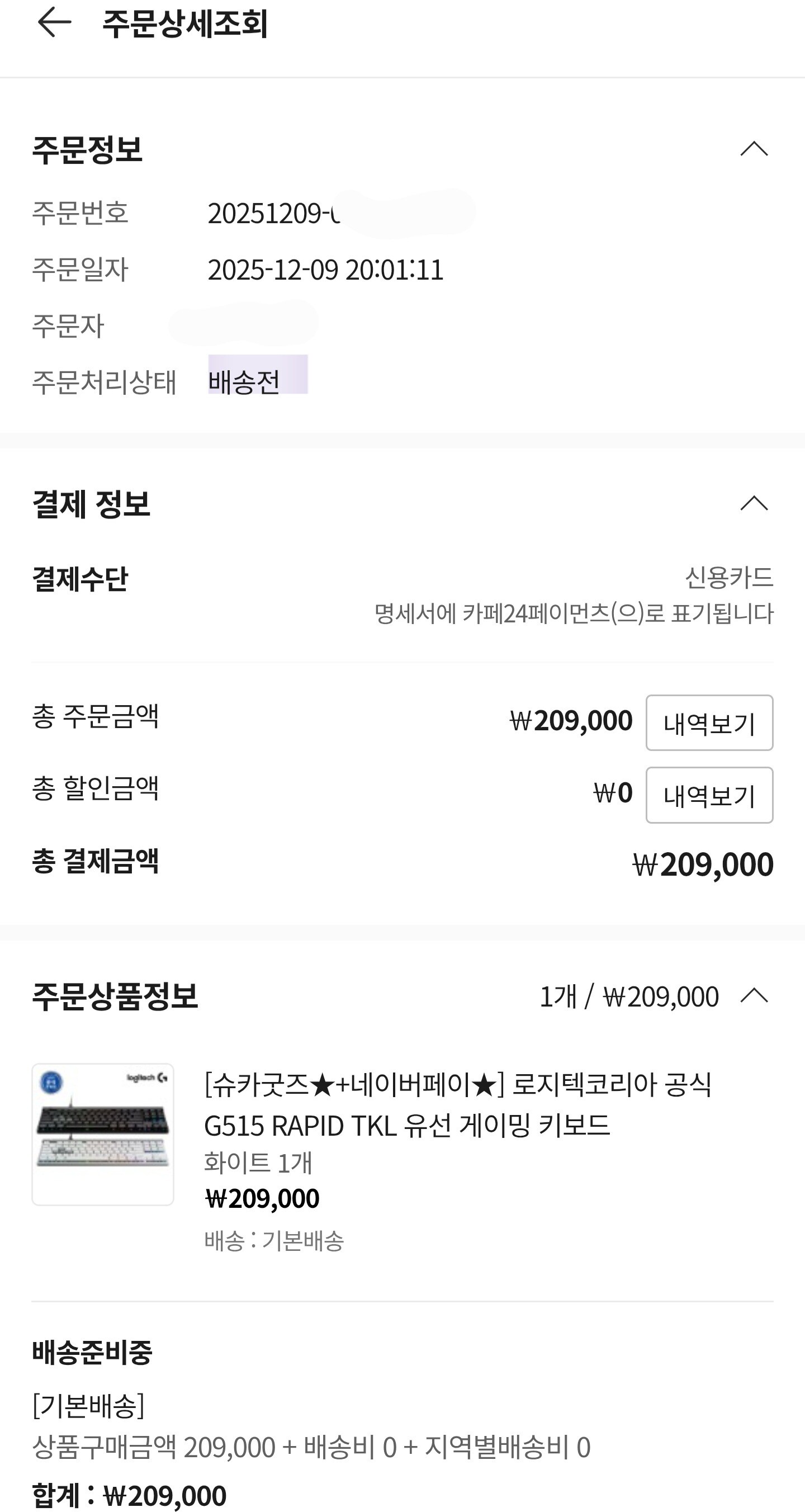
Task: Collapse the 결제 정보 section
Action: [754, 503]
